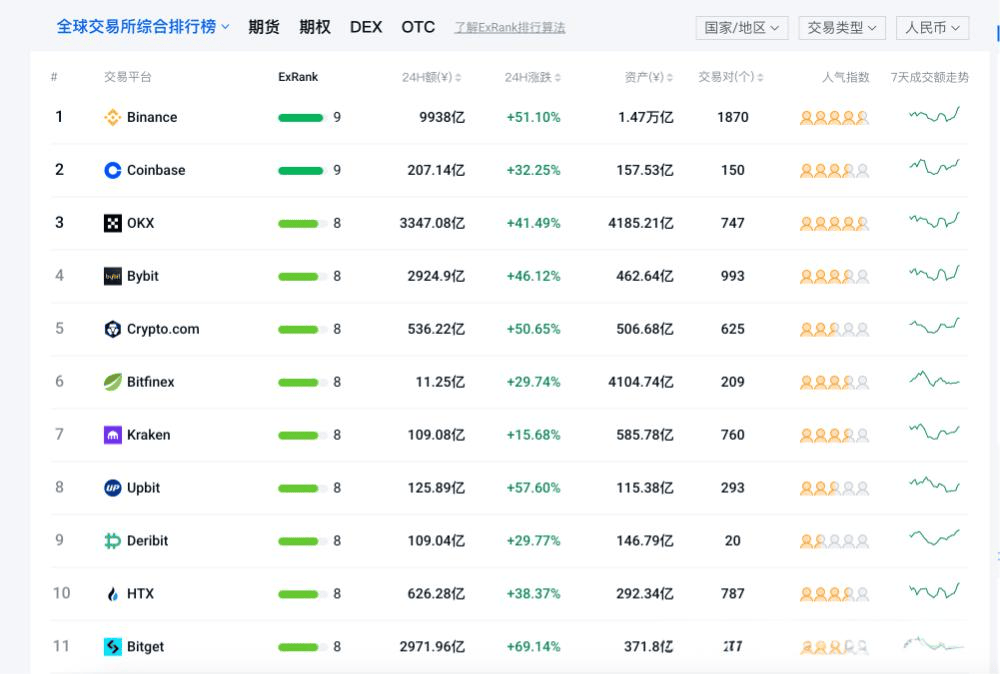This screenshot has width=1000, height=674.
Task: Open 国家/地区 filter dropdown
Action: click(742, 28)
